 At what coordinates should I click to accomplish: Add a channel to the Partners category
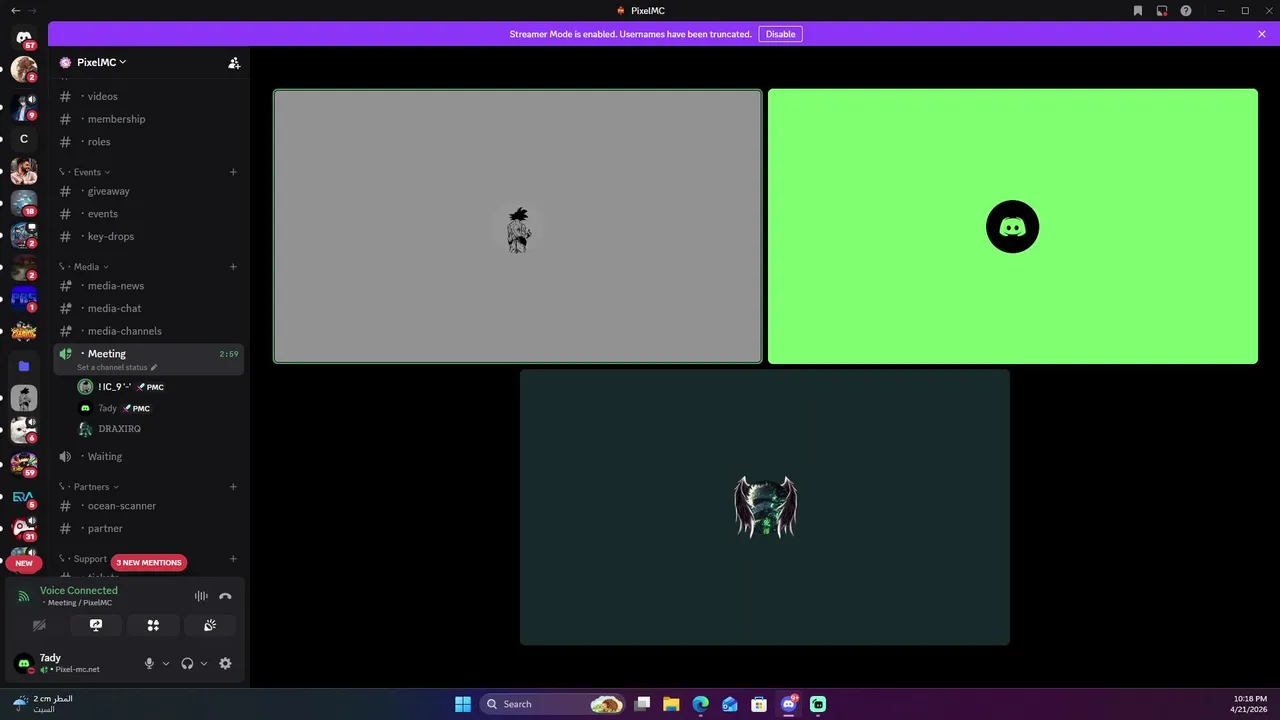click(x=233, y=487)
